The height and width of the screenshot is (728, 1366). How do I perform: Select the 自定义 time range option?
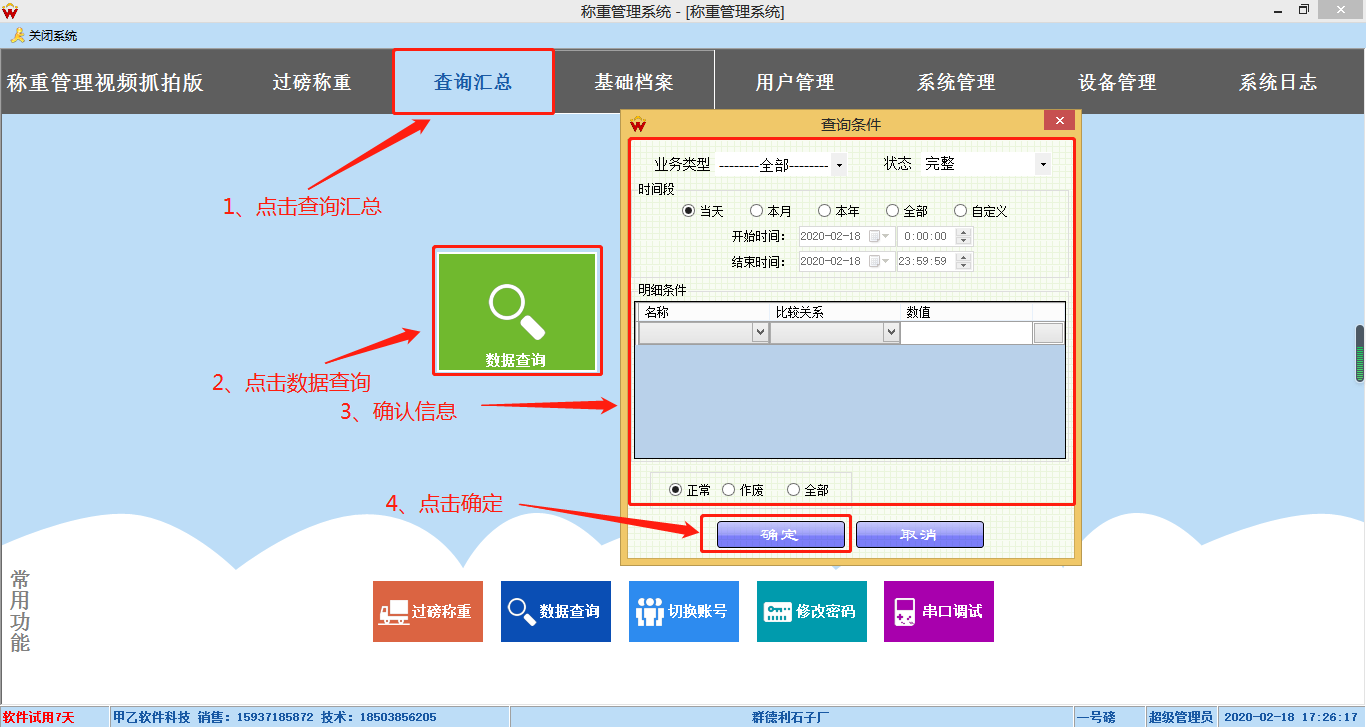click(961, 211)
